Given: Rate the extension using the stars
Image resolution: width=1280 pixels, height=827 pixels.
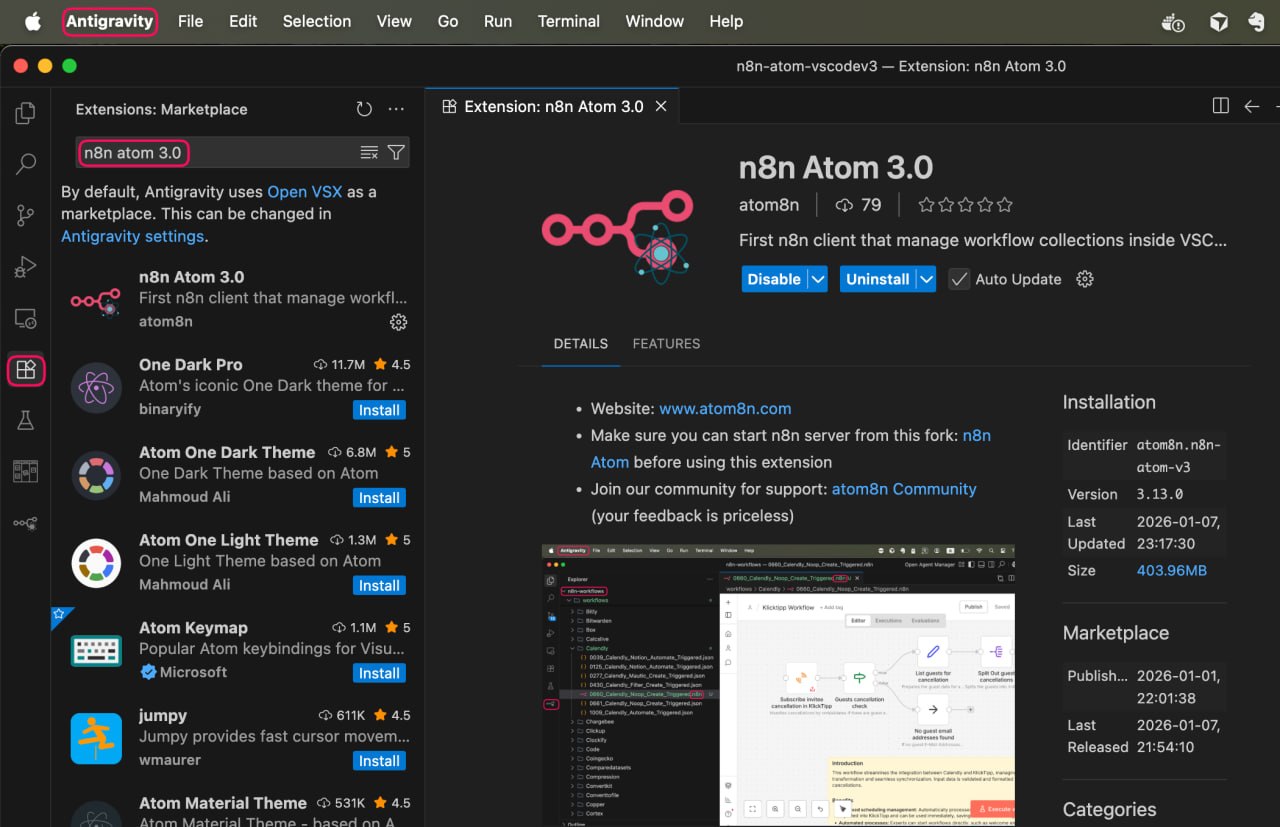Looking at the screenshot, I should (x=965, y=205).
